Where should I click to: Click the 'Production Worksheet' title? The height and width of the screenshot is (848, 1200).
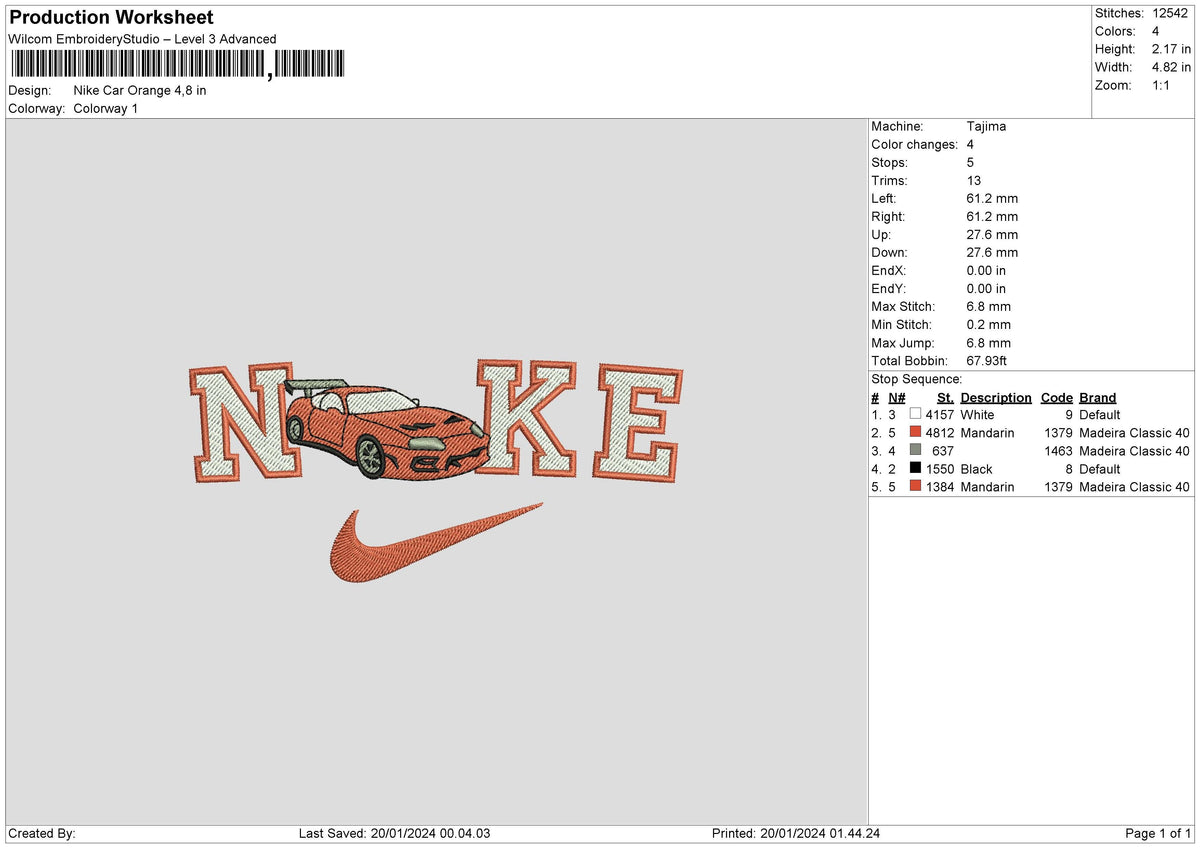111,18
